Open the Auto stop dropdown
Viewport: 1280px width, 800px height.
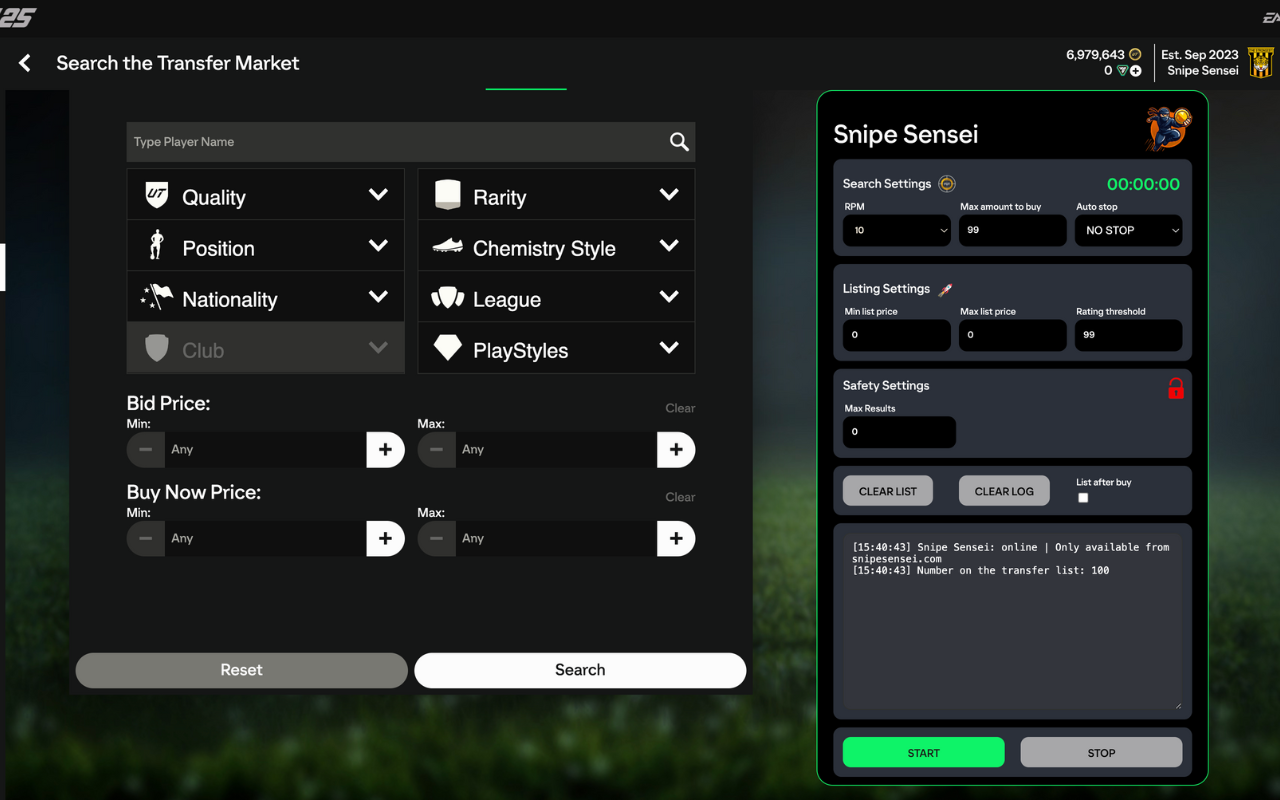click(1128, 230)
